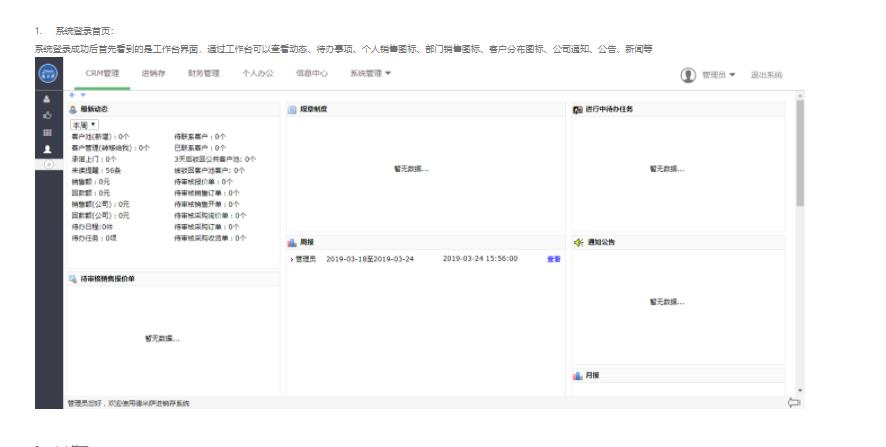Click the 月报 panel title
This screenshot has height=447, width=886.
point(592,376)
